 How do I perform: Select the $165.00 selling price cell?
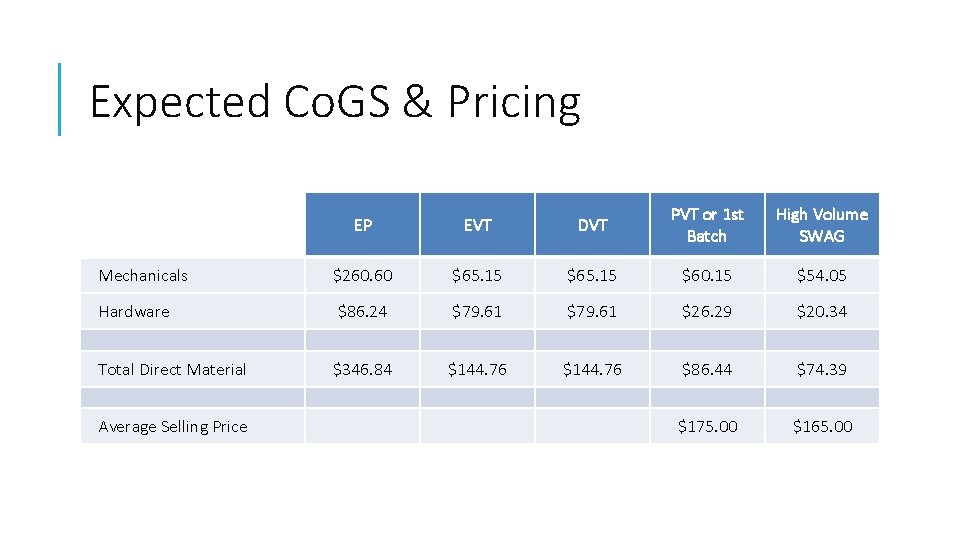click(823, 426)
